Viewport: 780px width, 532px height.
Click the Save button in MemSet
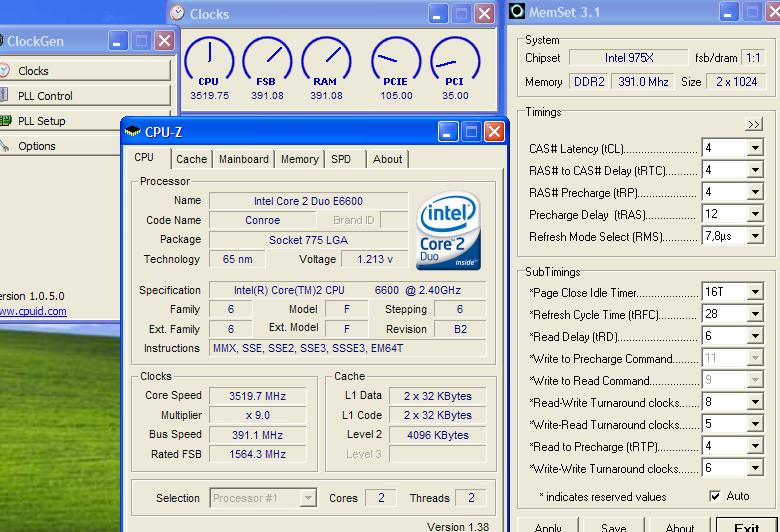613,526
